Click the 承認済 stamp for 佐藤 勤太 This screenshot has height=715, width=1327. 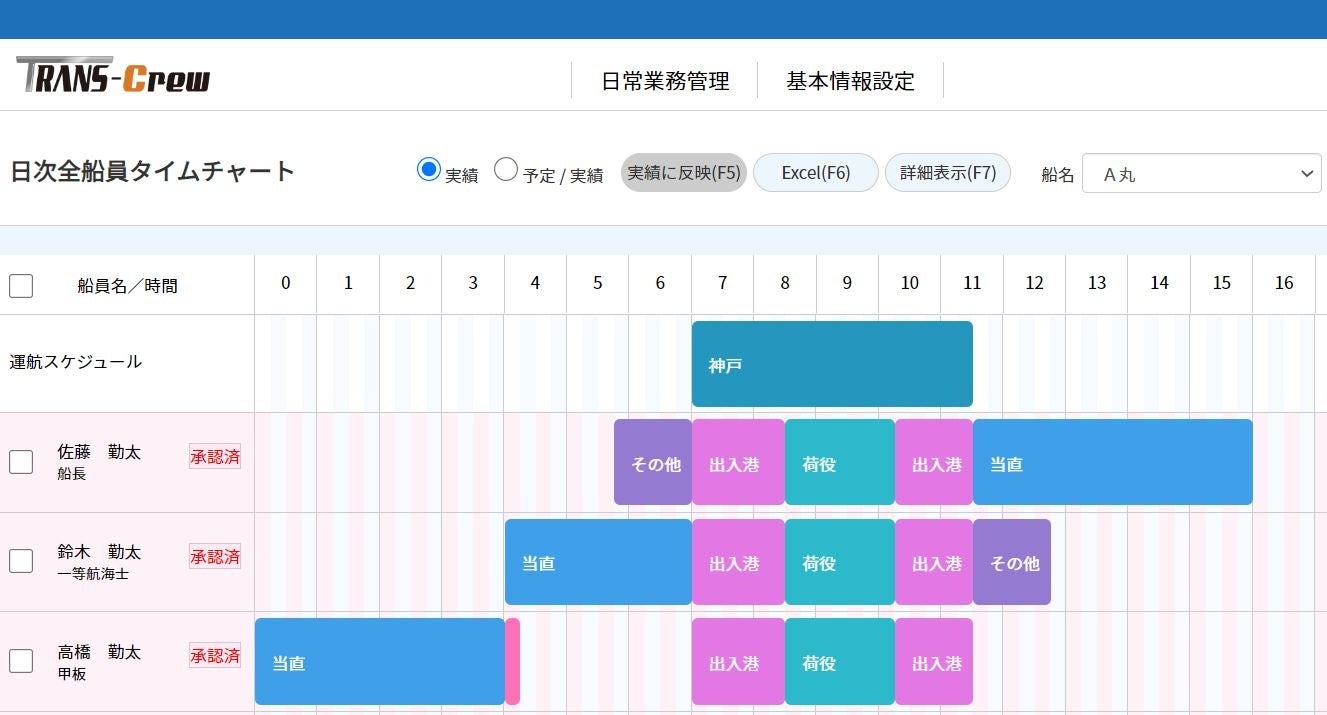coord(214,456)
